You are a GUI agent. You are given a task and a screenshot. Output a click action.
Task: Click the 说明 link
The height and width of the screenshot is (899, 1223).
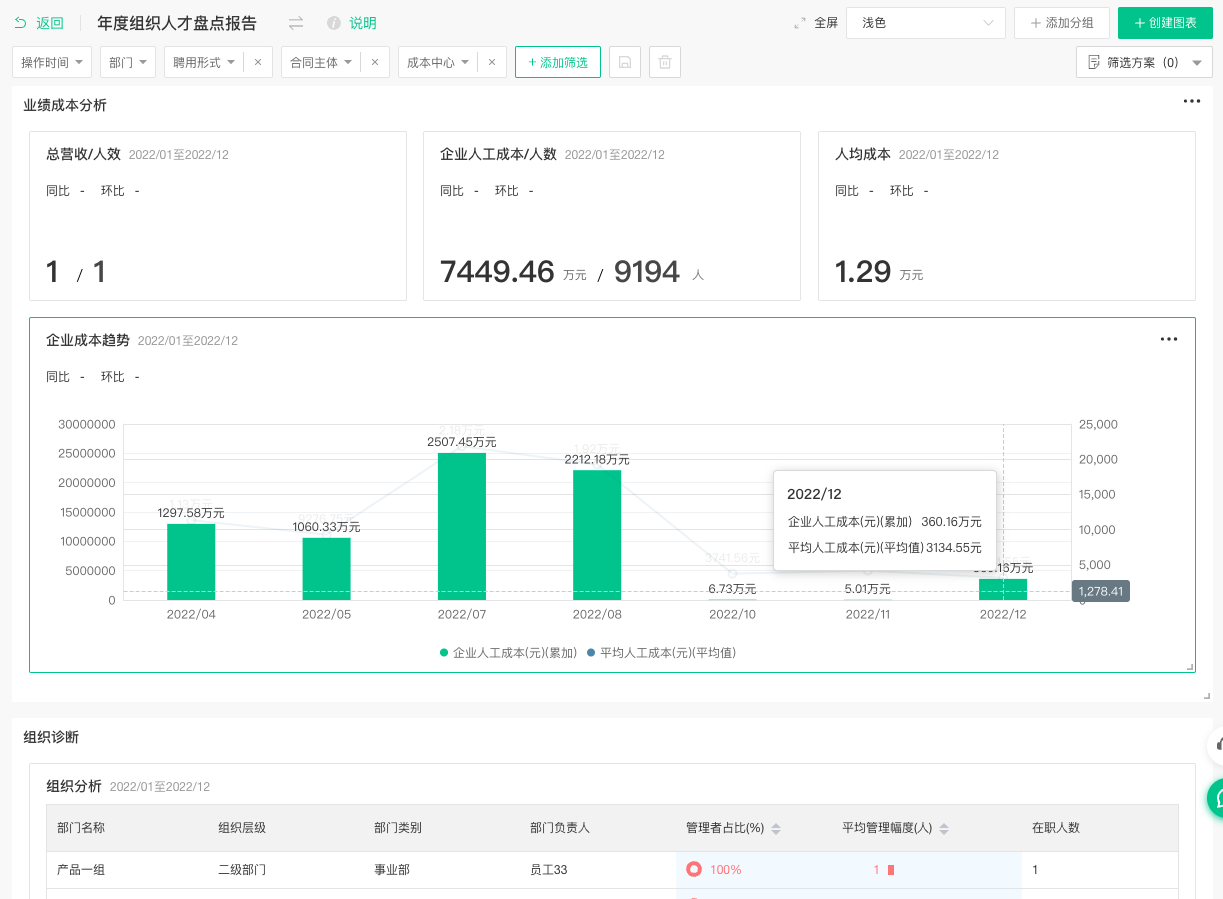[363, 23]
